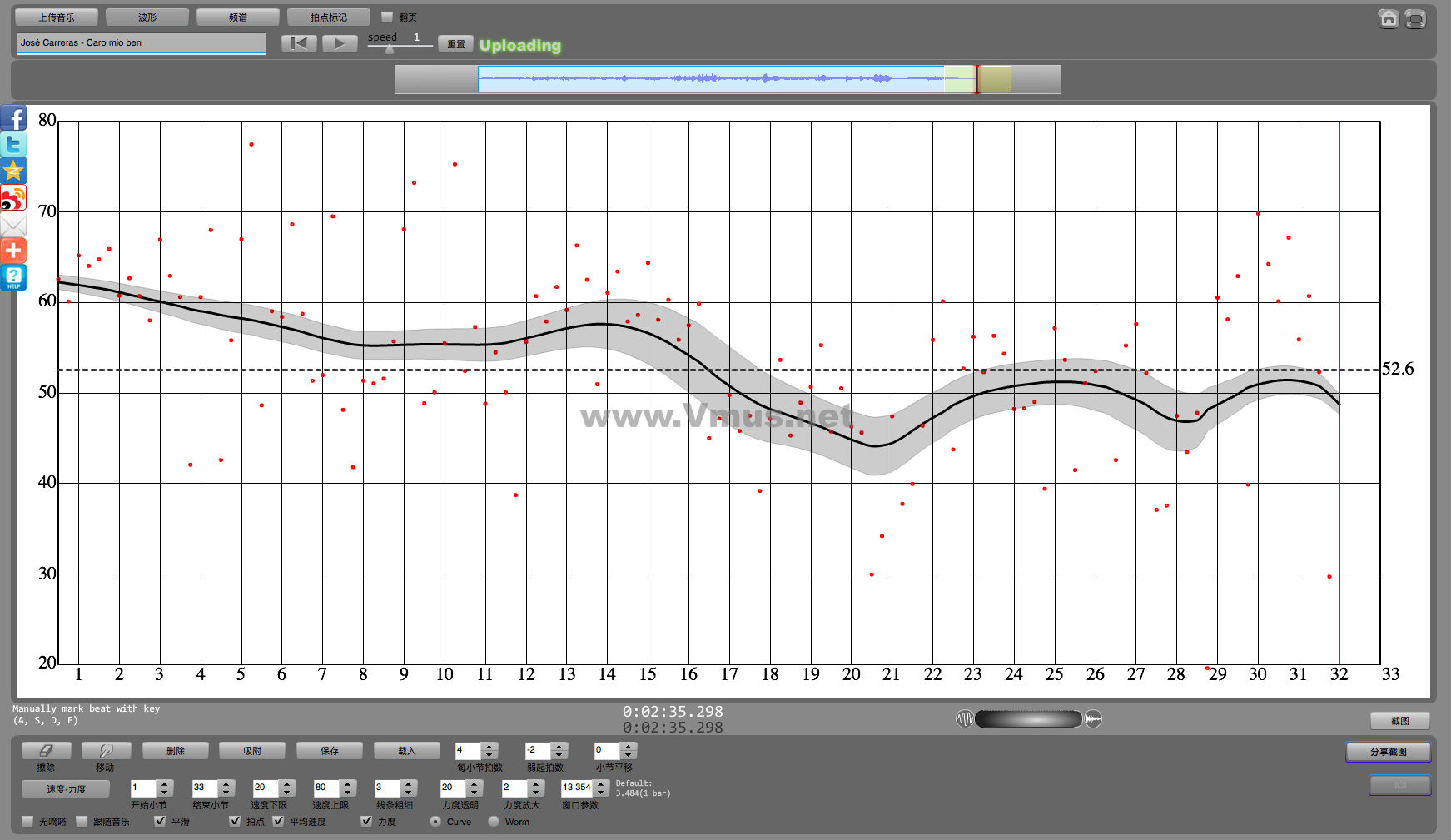Click the Home icon button
This screenshot has height=840, width=1451.
[1388, 18]
